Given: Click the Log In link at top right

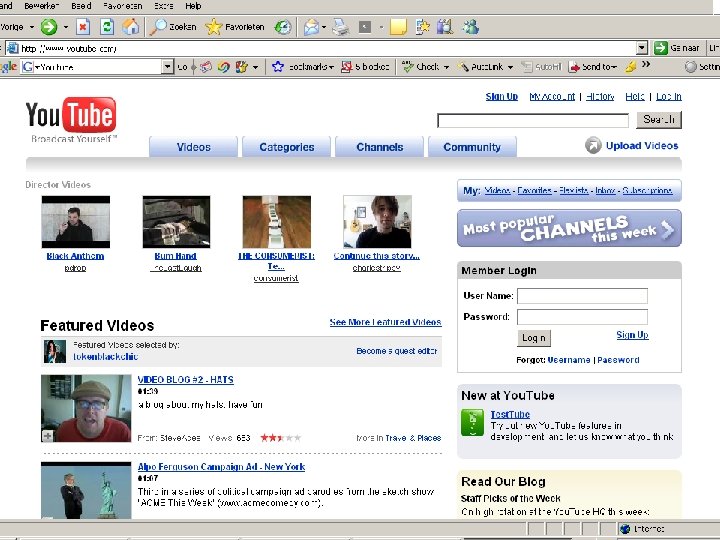Looking at the screenshot, I should pos(669,96).
